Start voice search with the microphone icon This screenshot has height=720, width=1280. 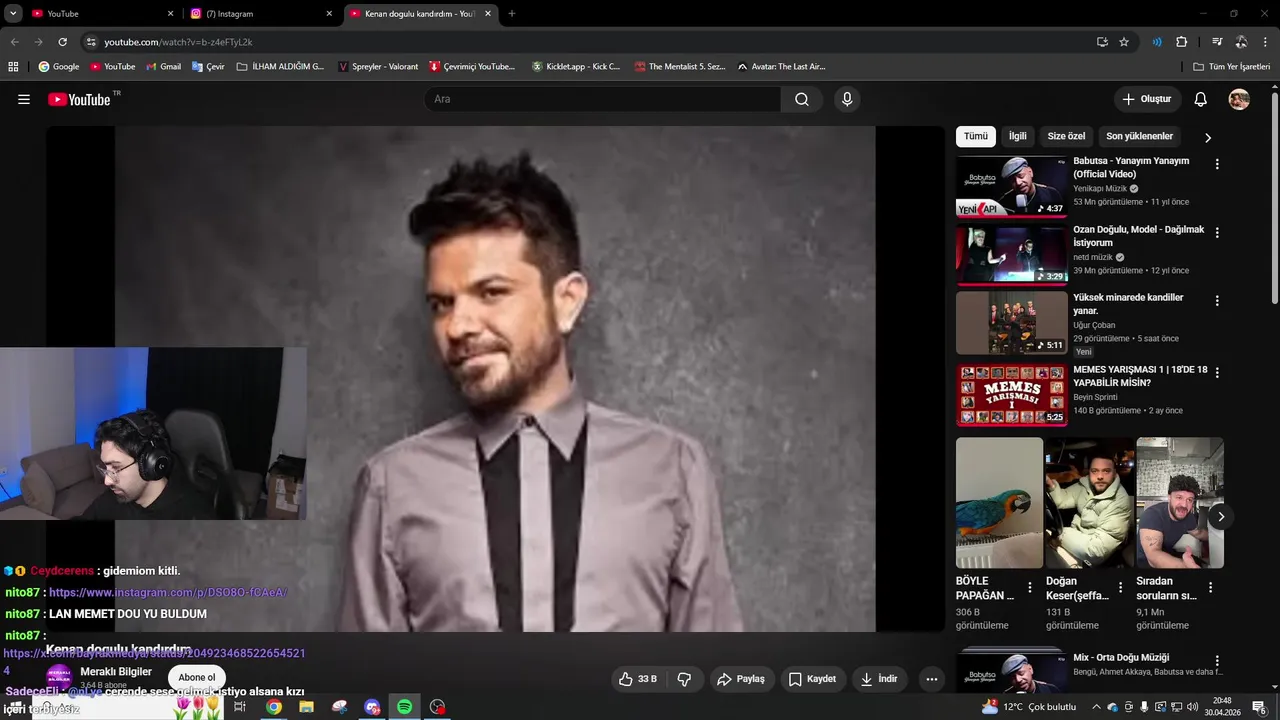(x=847, y=99)
